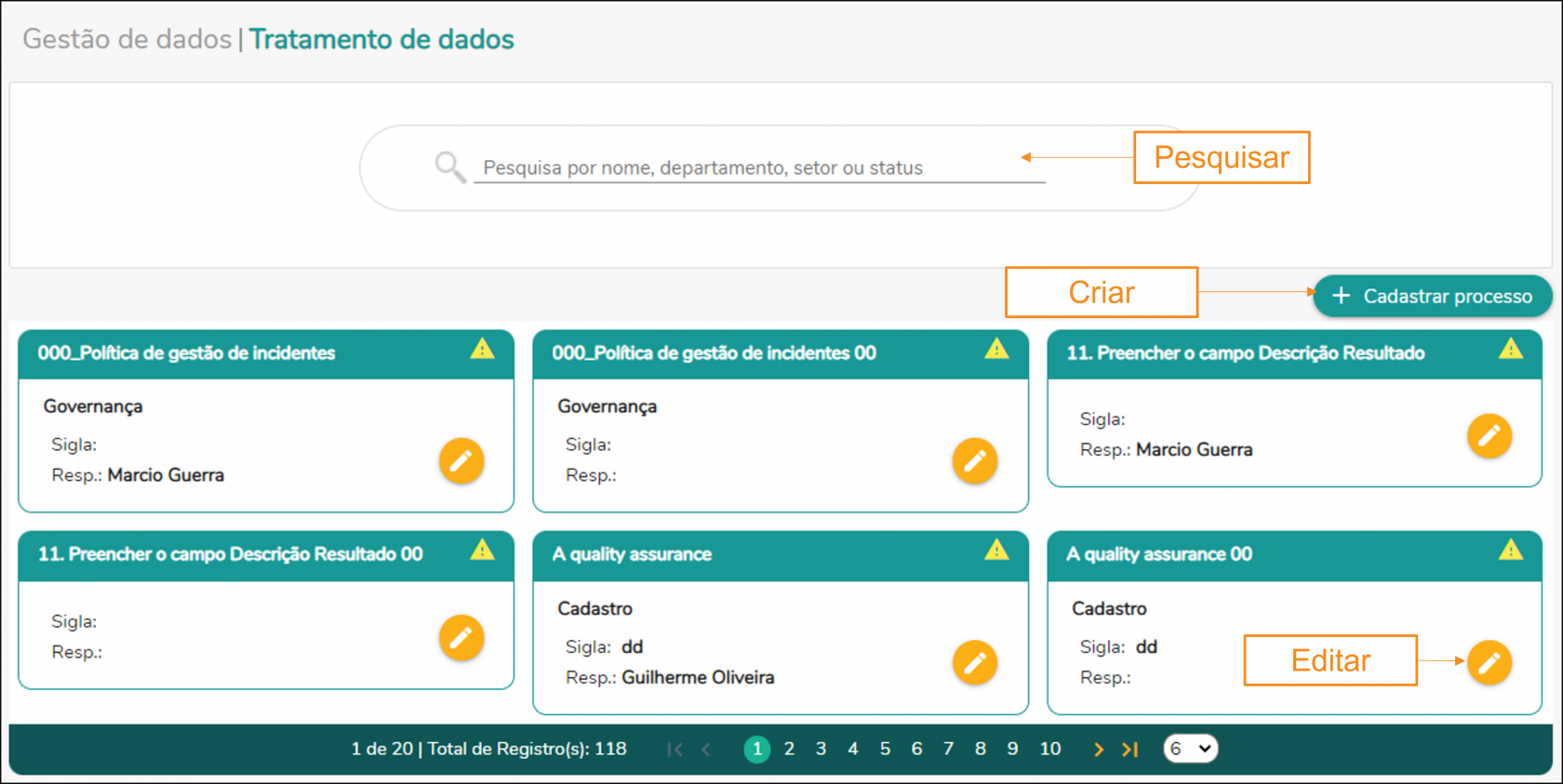Screen dimensions: 1563x784
Task: Click title 11. Preencher o campo Descrição Resultado
Action: 1245,353
